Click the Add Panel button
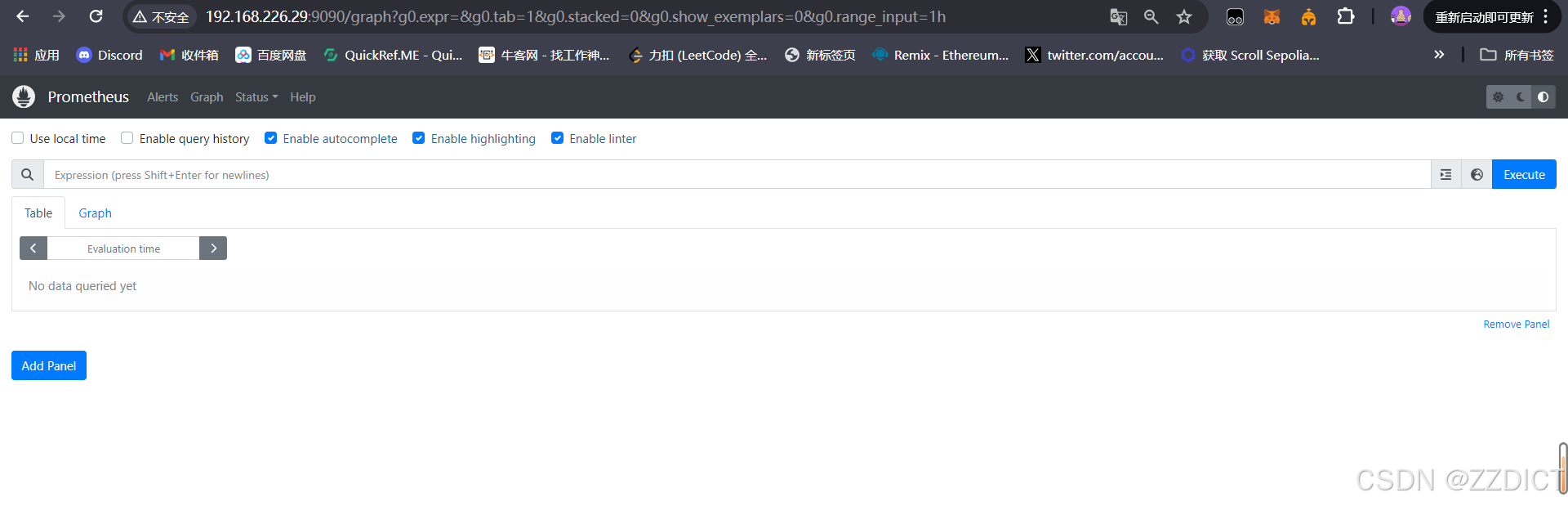1568x506 pixels. pos(49,365)
